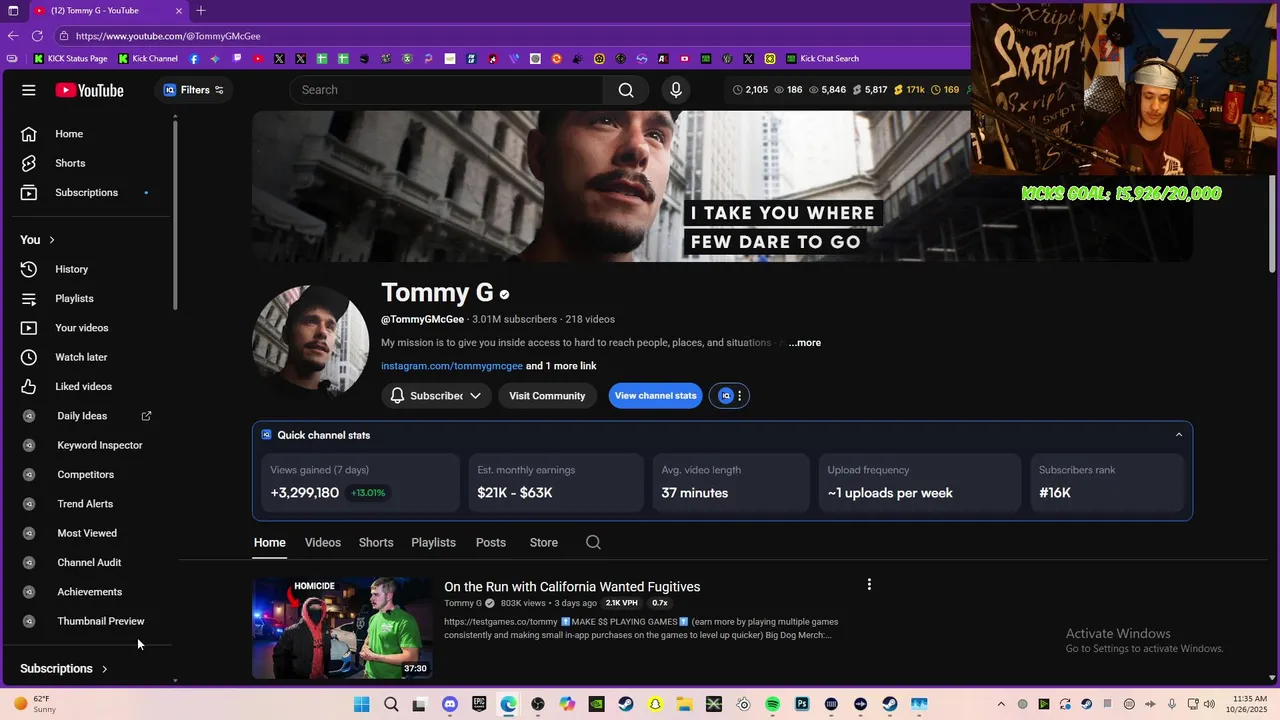Switch to the Playlists channel tab
This screenshot has width=1280, height=720.
pyautogui.click(x=433, y=543)
